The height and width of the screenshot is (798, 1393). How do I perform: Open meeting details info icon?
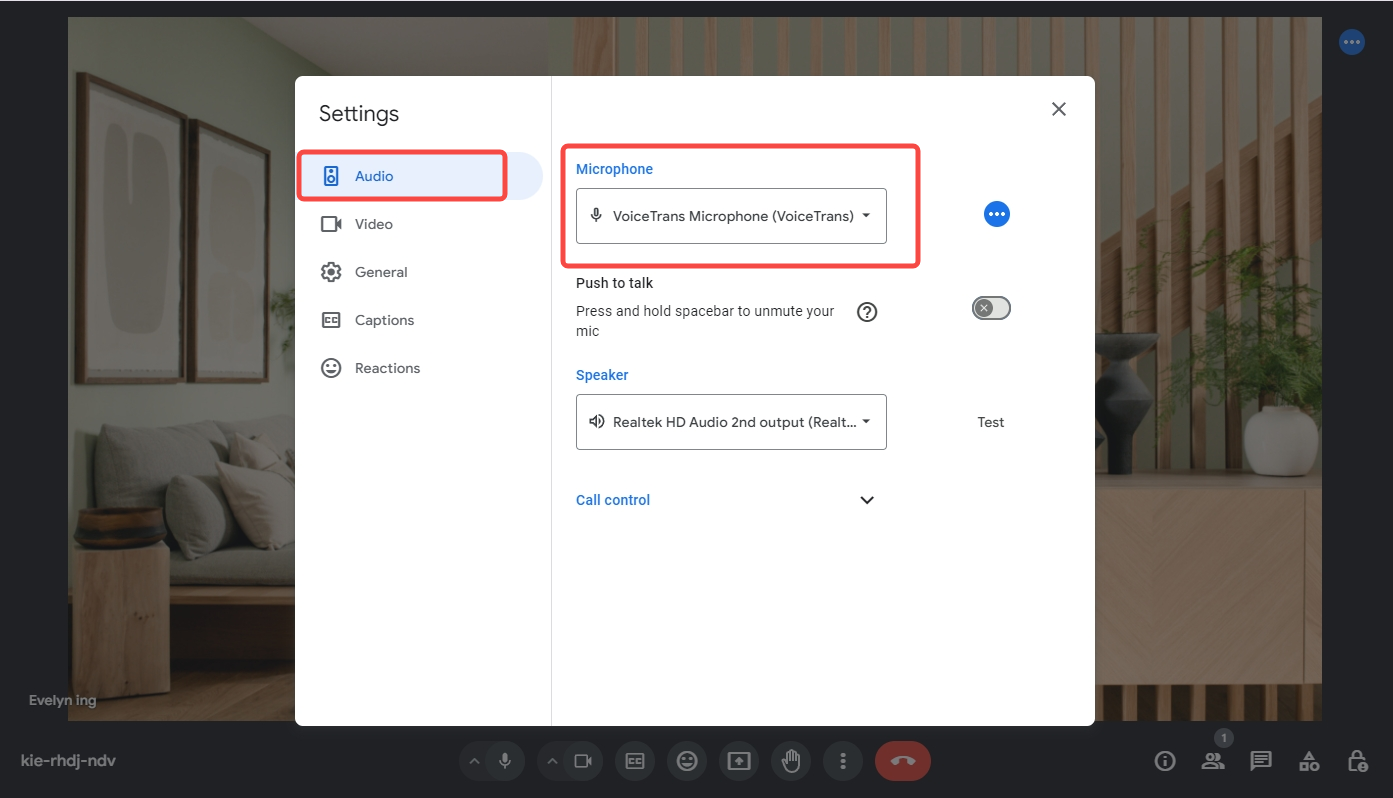pyautogui.click(x=1165, y=761)
